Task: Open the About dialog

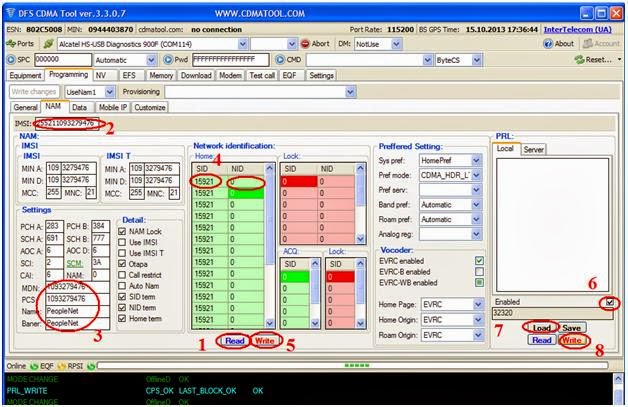Action: [559, 44]
